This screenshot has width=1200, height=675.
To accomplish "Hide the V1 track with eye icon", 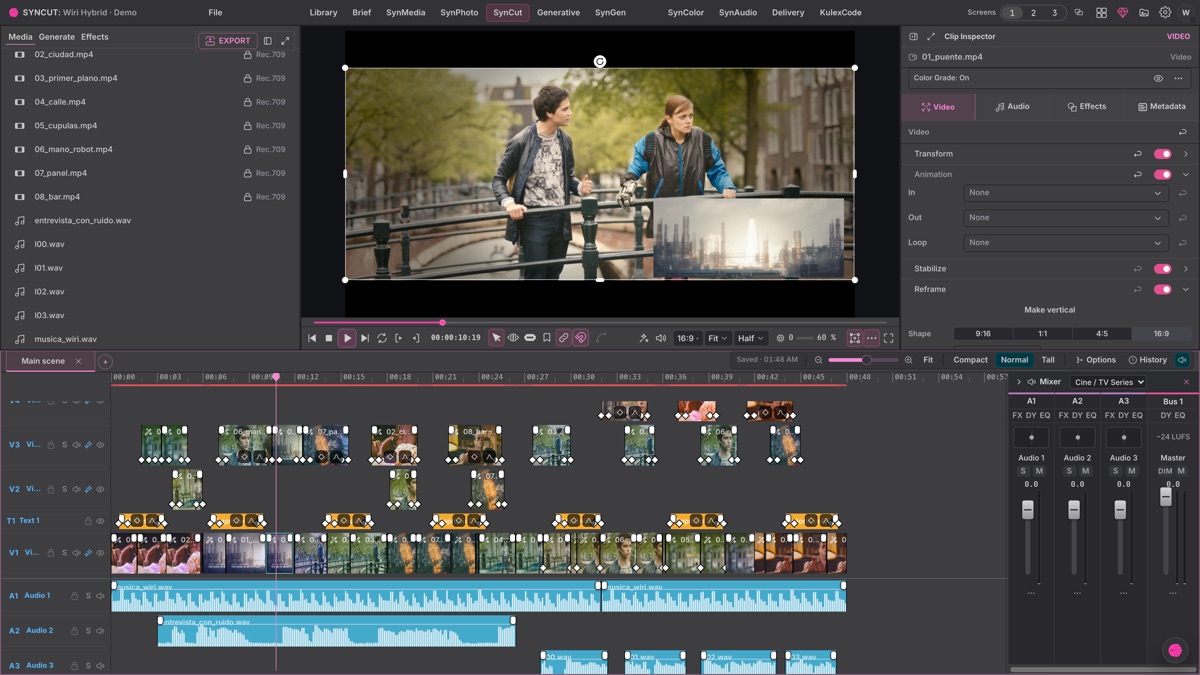I will (x=100, y=552).
